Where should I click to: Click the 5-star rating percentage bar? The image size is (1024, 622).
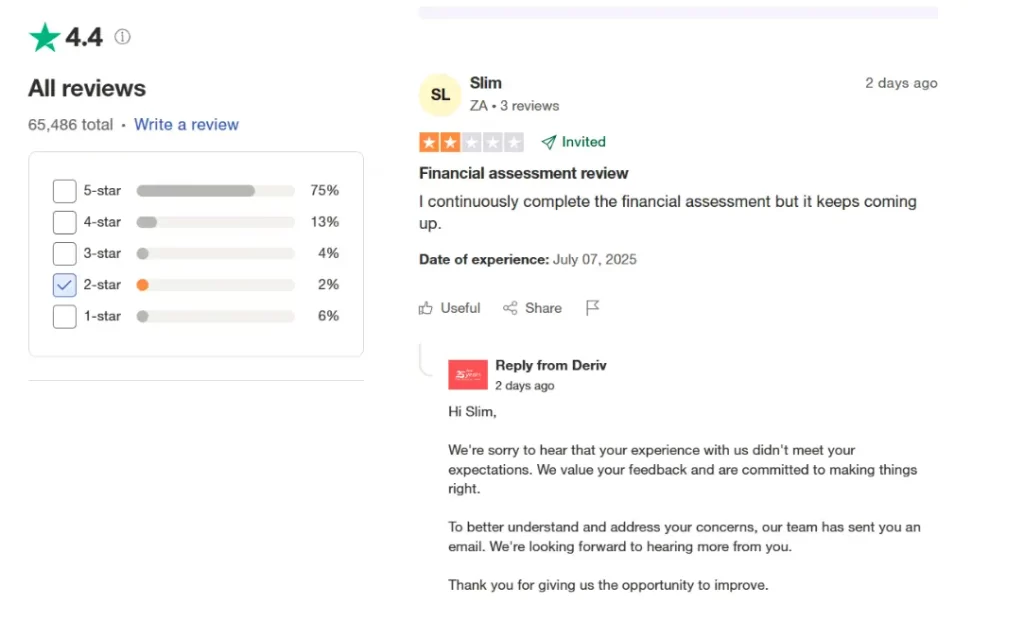pyautogui.click(x=215, y=191)
